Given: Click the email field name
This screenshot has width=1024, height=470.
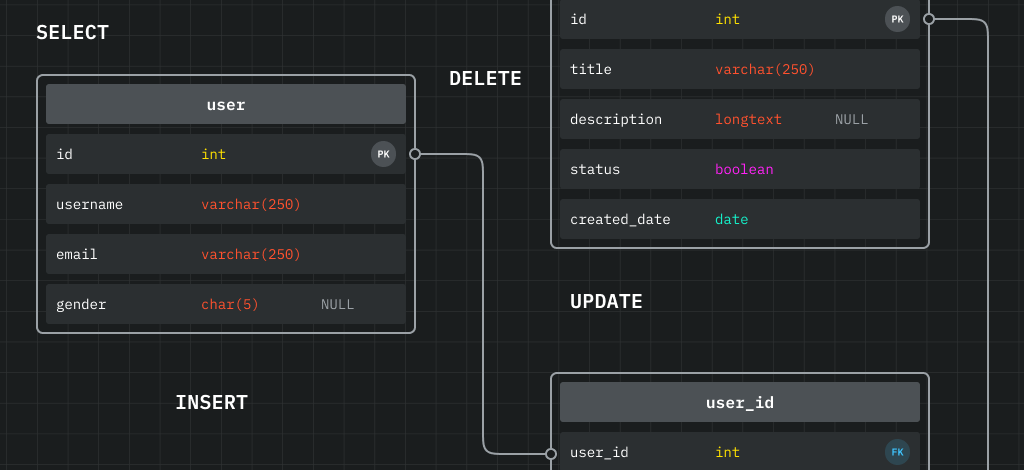Looking at the screenshot, I should [x=77, y=255].
